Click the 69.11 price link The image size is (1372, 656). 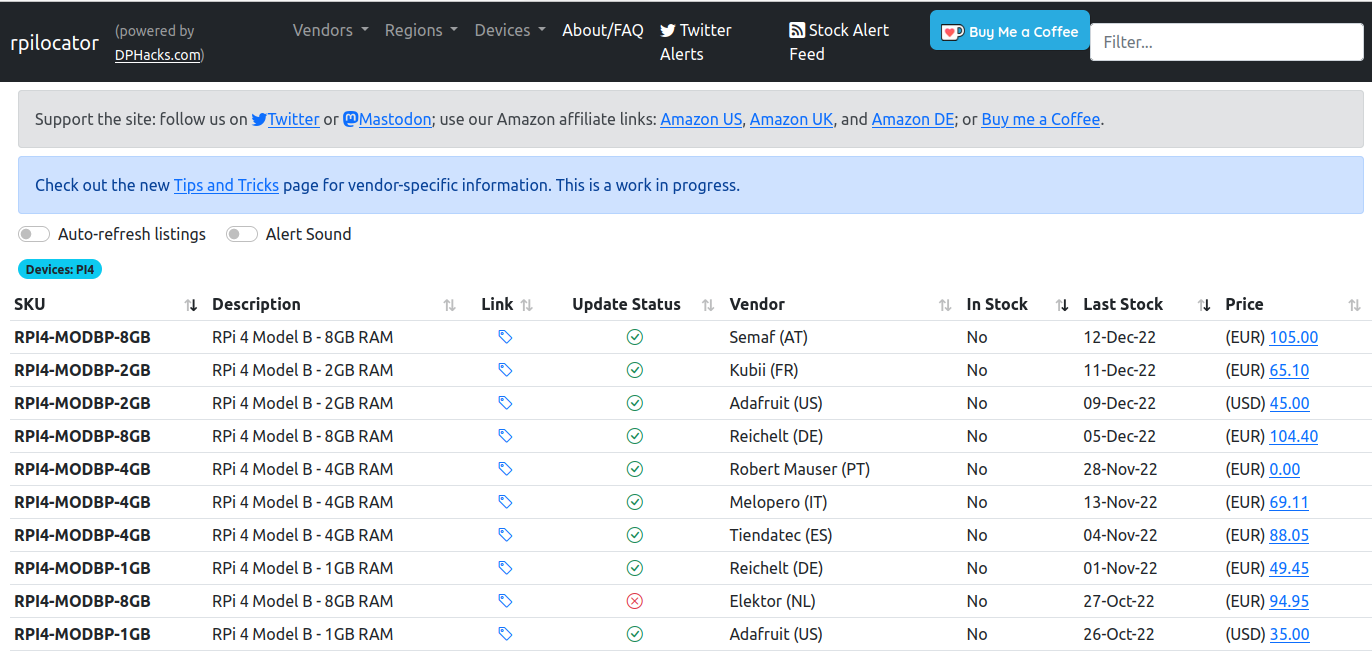click(x=1289, y=502)
